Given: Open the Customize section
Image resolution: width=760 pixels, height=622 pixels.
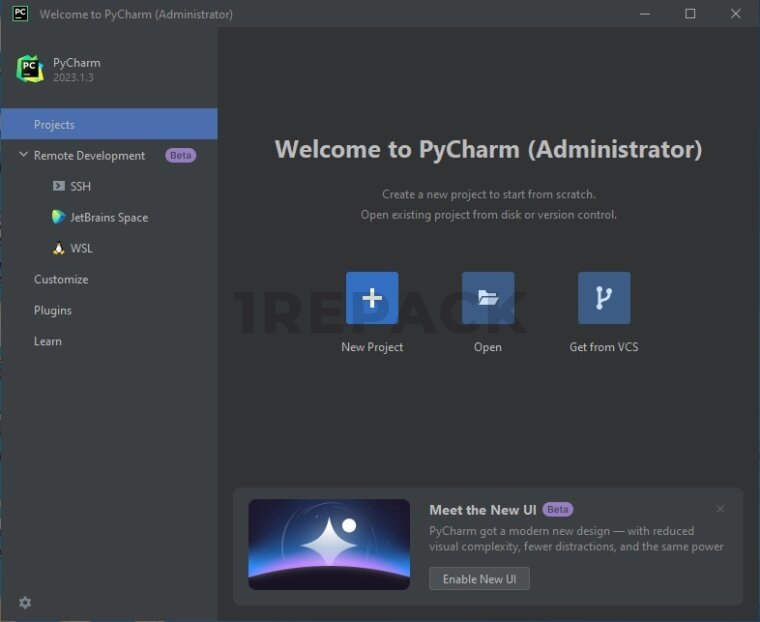Looking at the screenshot, I should click(x=61, y=280).
